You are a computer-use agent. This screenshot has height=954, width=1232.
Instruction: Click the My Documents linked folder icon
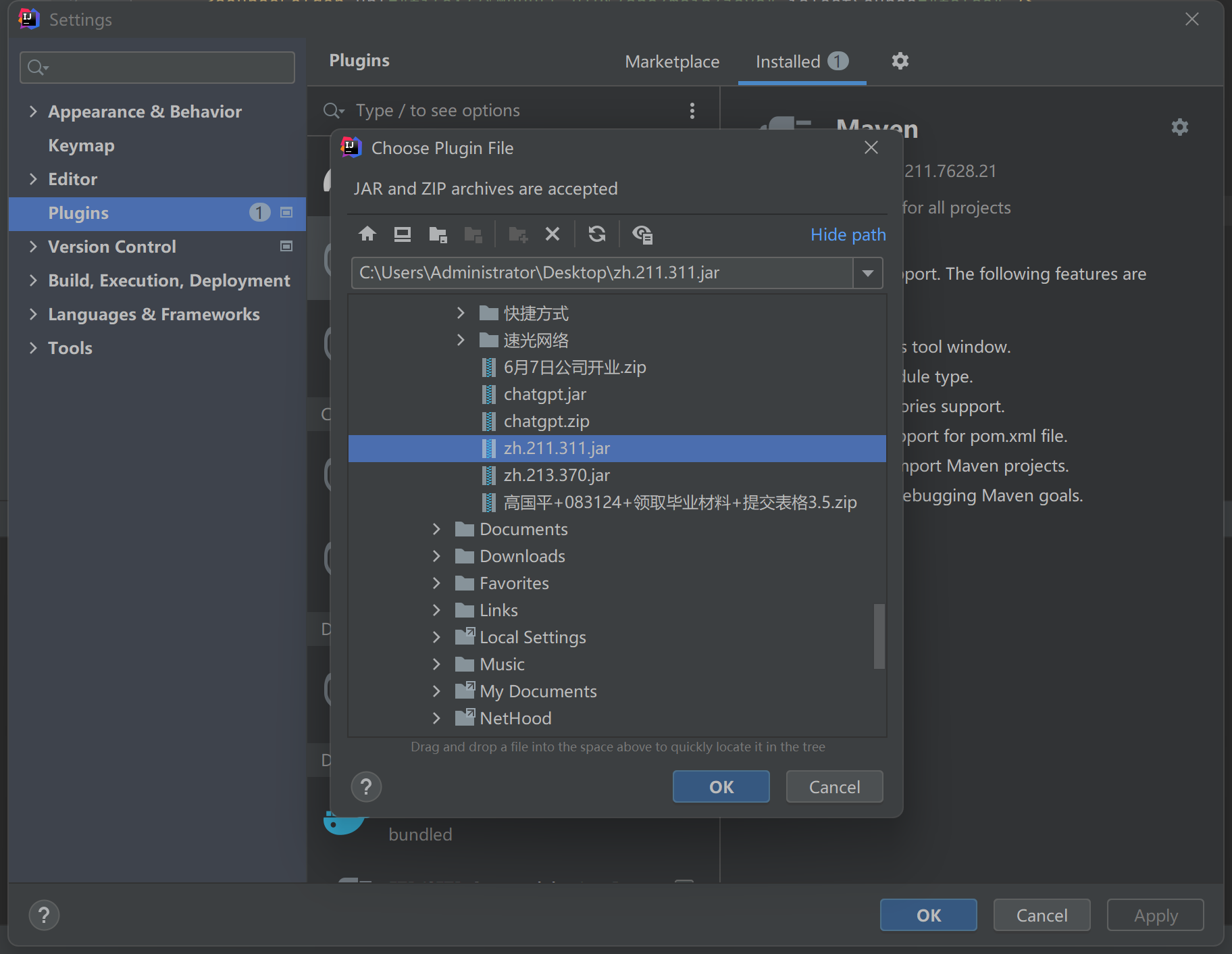(x=465, y=691)
